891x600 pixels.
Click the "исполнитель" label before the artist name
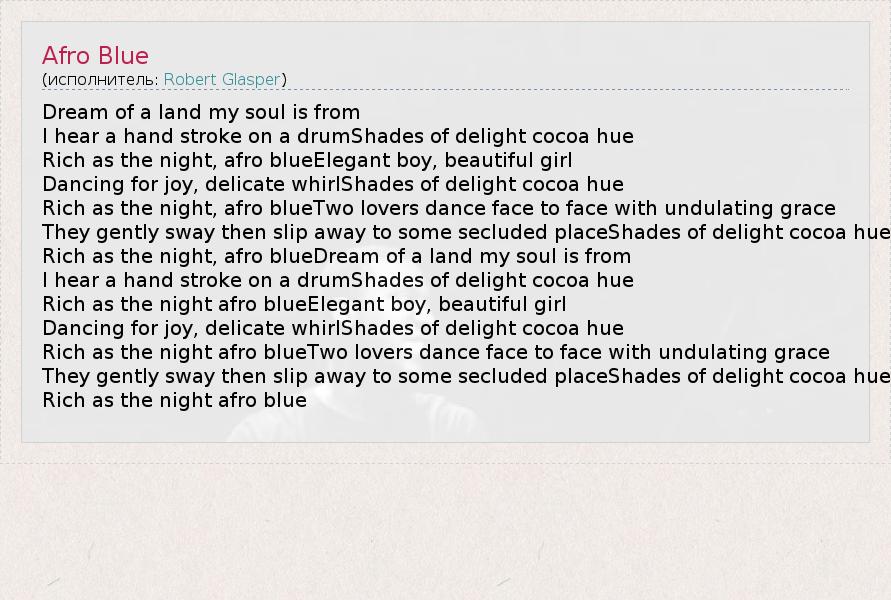pos(100,80)
